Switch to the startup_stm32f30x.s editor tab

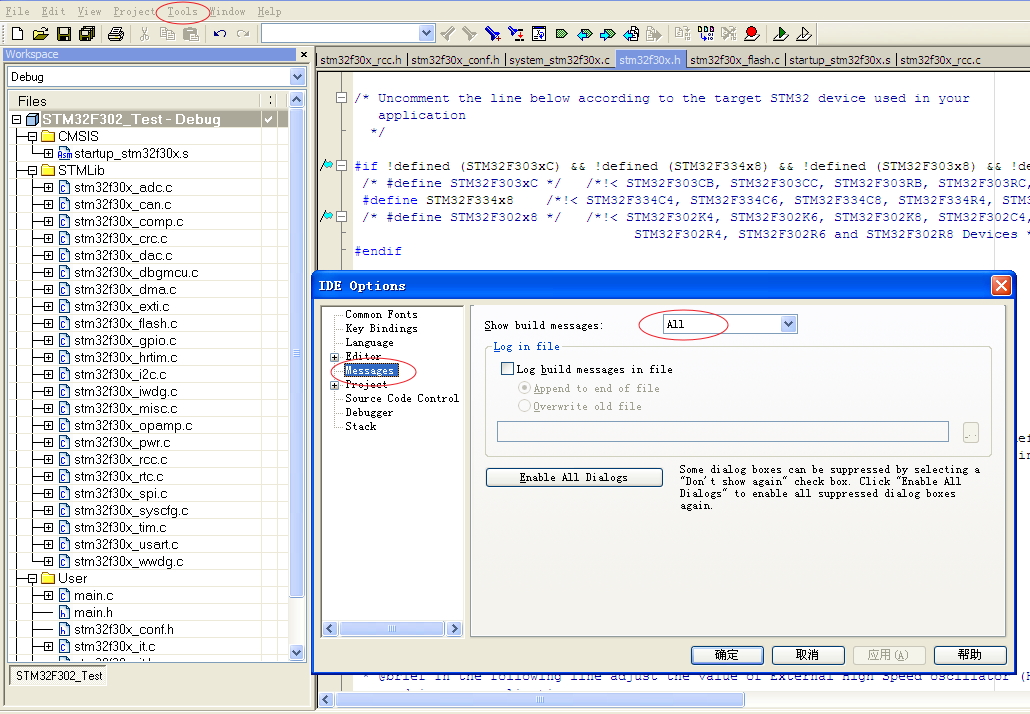(840, 60)
